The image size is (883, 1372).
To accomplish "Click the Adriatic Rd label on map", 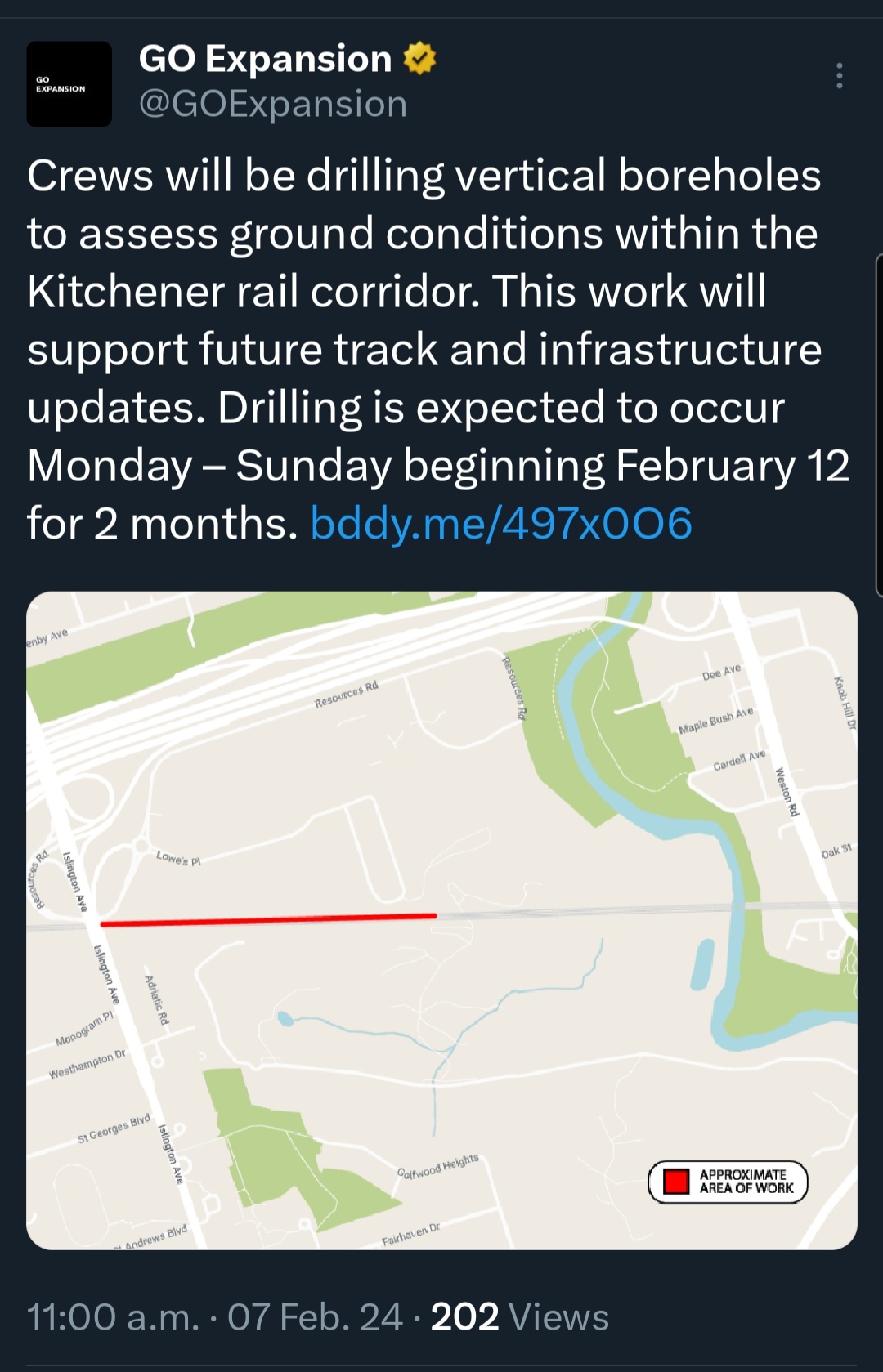I will click(156, 1000).
